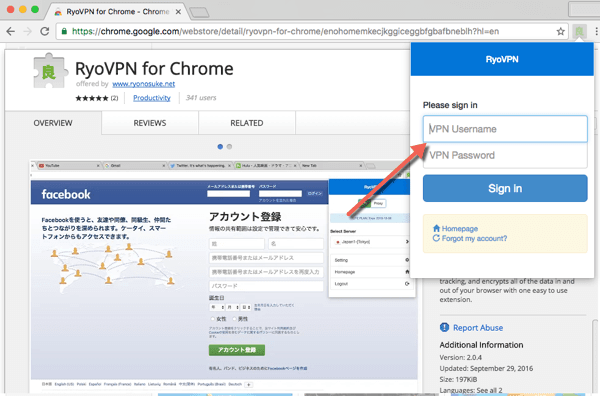Click the Report Abuse link
The width and height of the screenshot is (600, 396).
(x=478, y=328)
